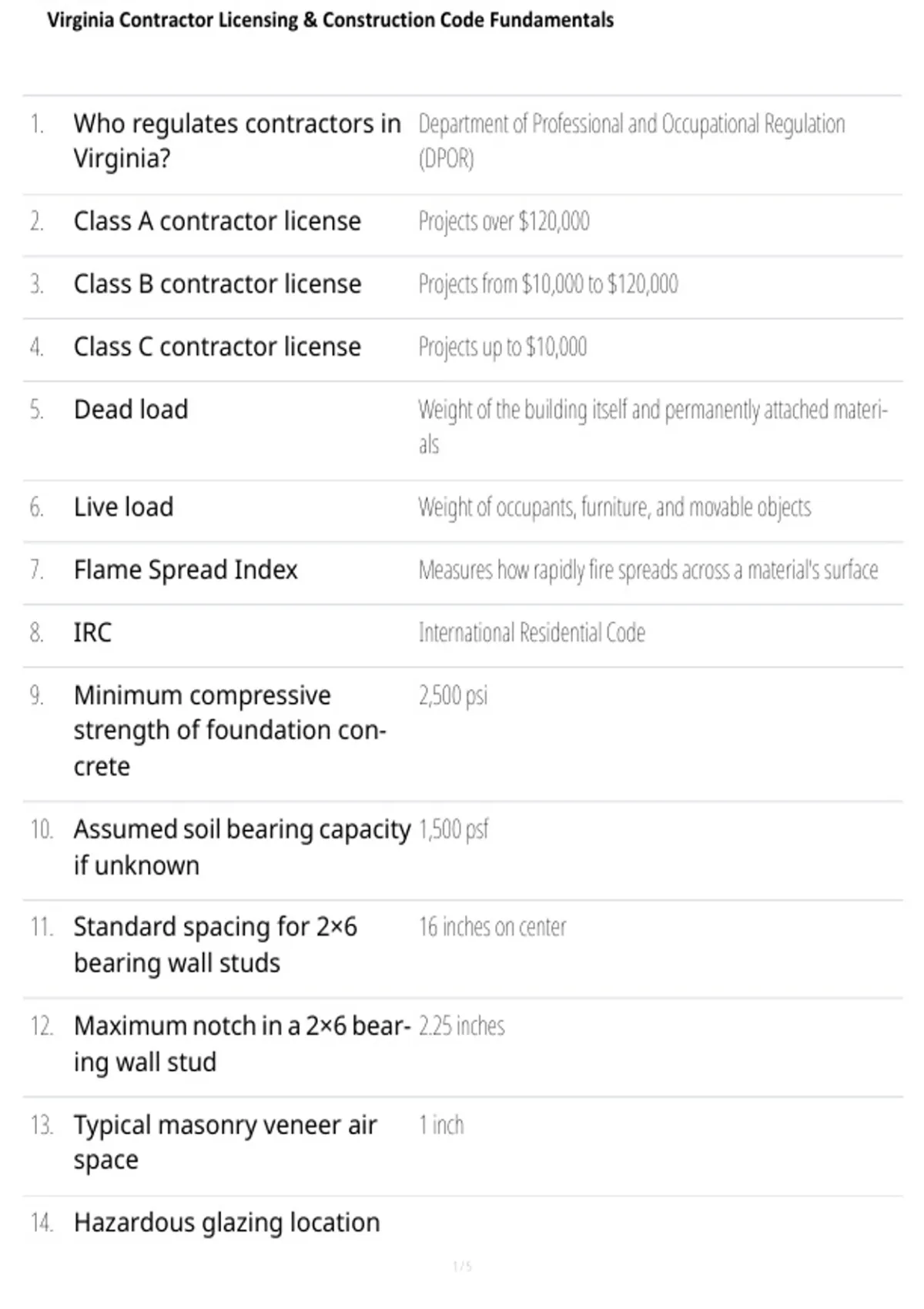Image resolution: width=924 pixels, height=1309 pixels.
Task: Click the 'Flame Spread Index' term
Action: pos(186,571)
